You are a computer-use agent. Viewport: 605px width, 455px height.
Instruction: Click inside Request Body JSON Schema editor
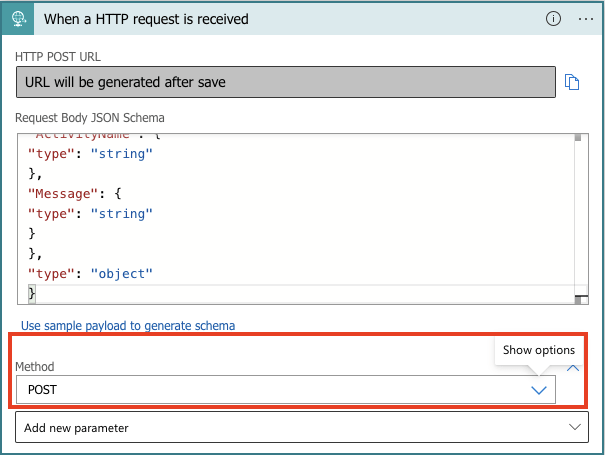(x=300, y=200)
